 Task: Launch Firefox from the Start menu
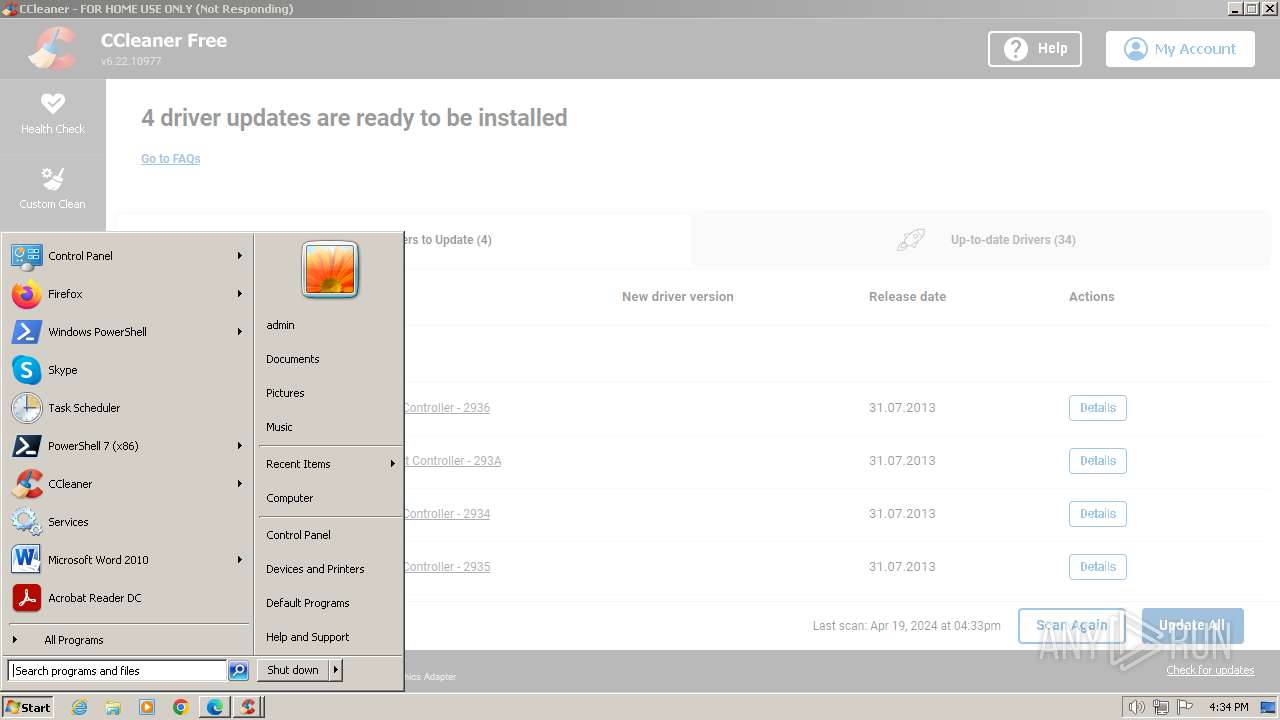click(128, 294)
